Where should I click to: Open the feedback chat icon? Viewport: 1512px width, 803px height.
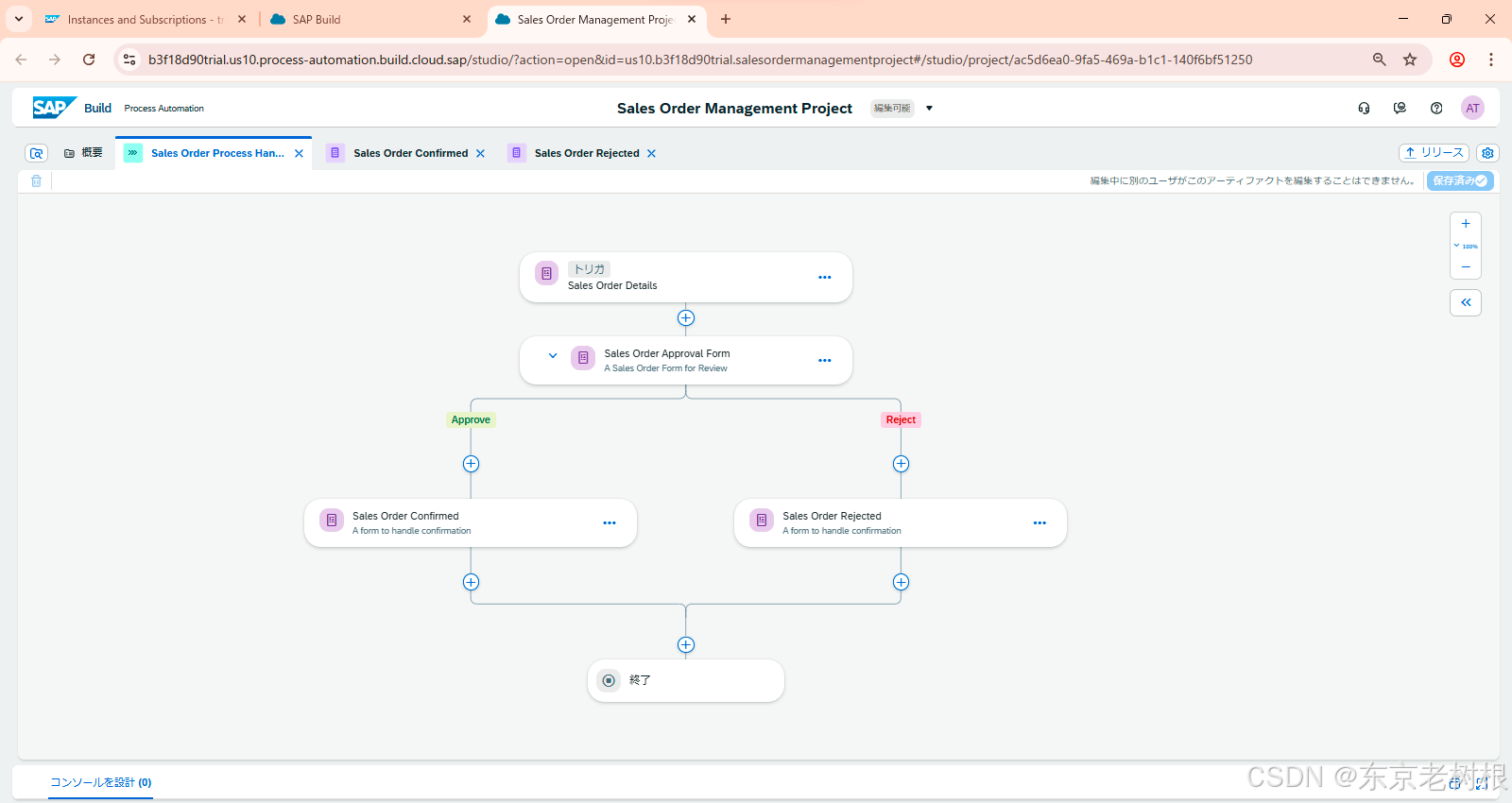[x=1400, y=108]
